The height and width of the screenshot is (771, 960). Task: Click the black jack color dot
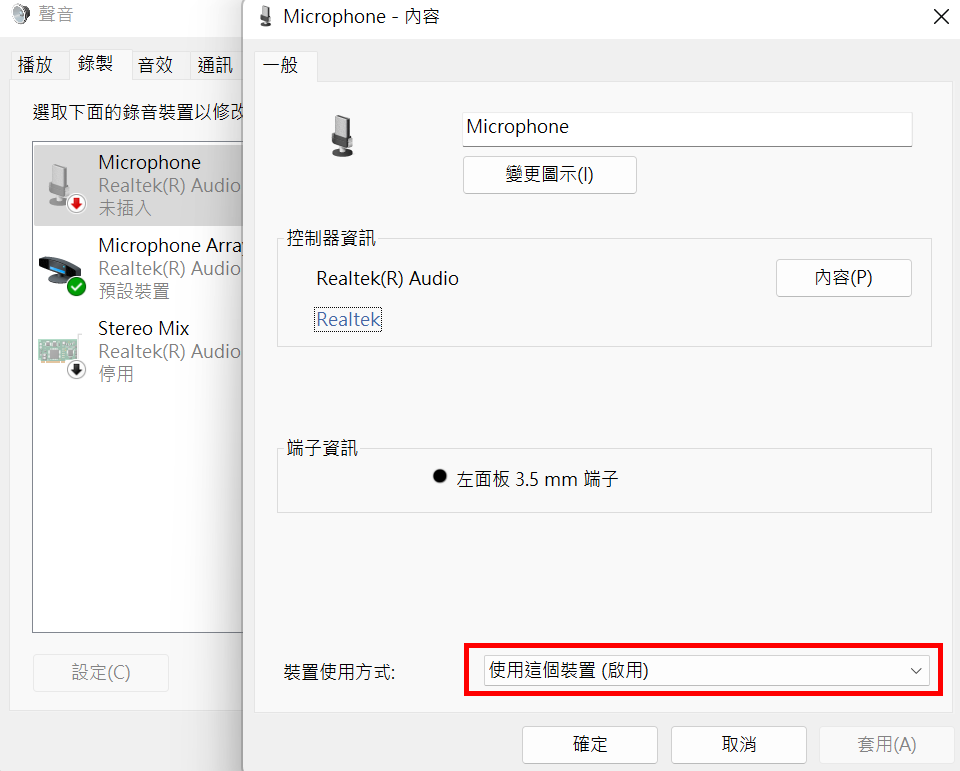point(440,476)
